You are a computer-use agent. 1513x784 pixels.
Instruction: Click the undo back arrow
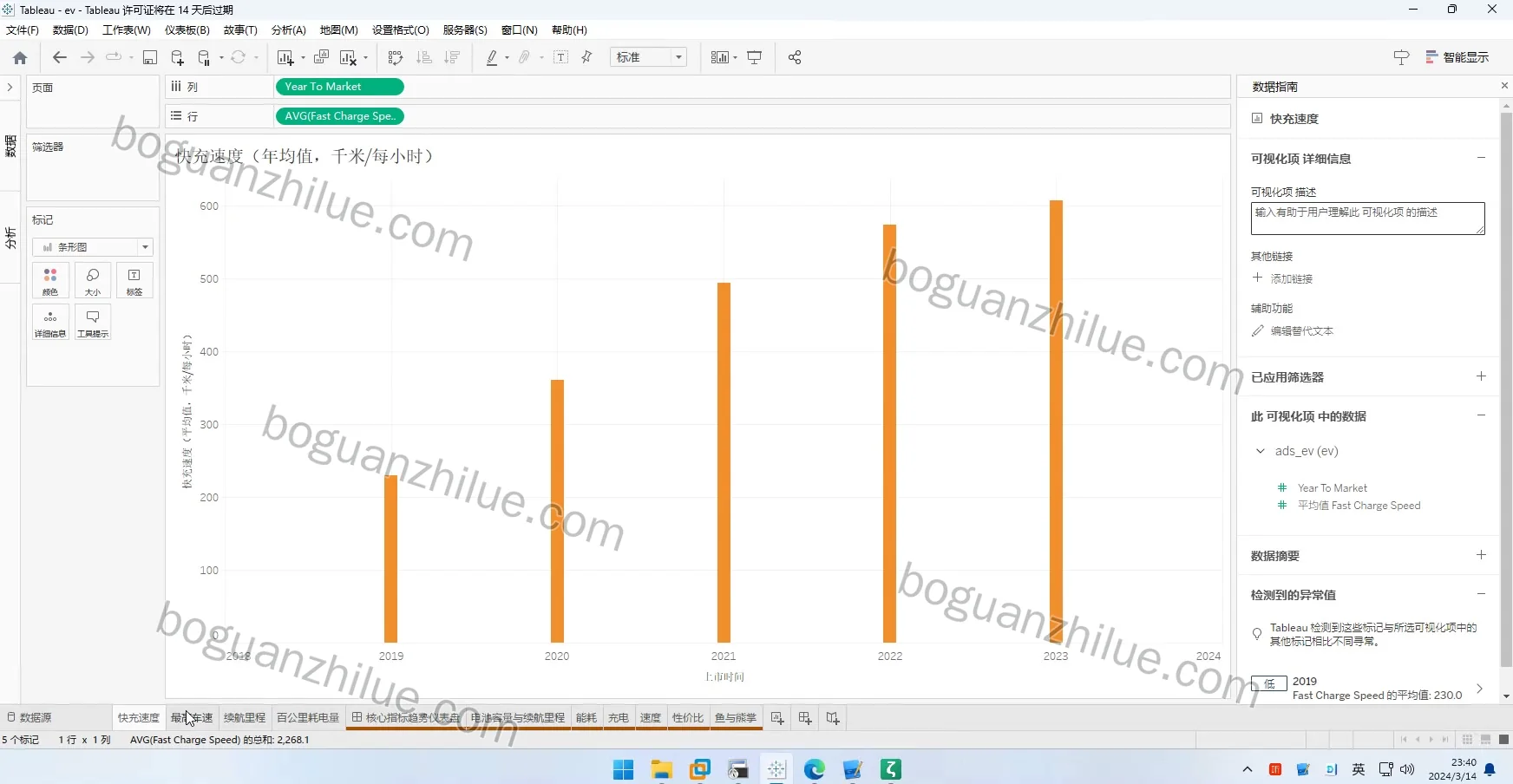tap(59, 57)
